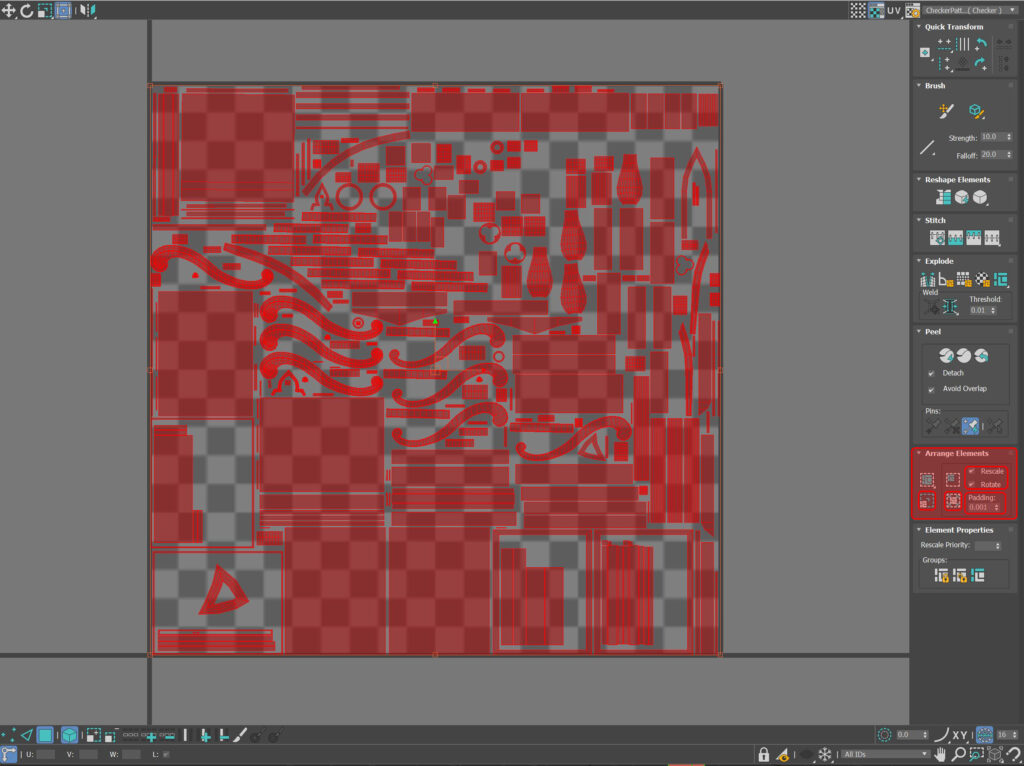Click the Relax Until Flat icon

(962, 197)
